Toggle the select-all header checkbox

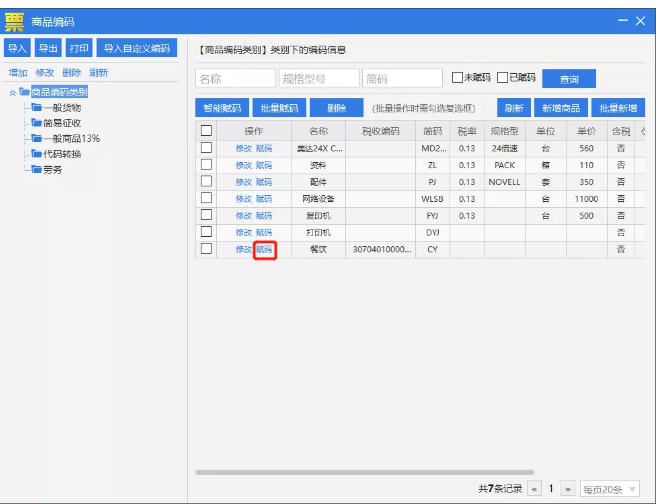[x=206, y=130]
